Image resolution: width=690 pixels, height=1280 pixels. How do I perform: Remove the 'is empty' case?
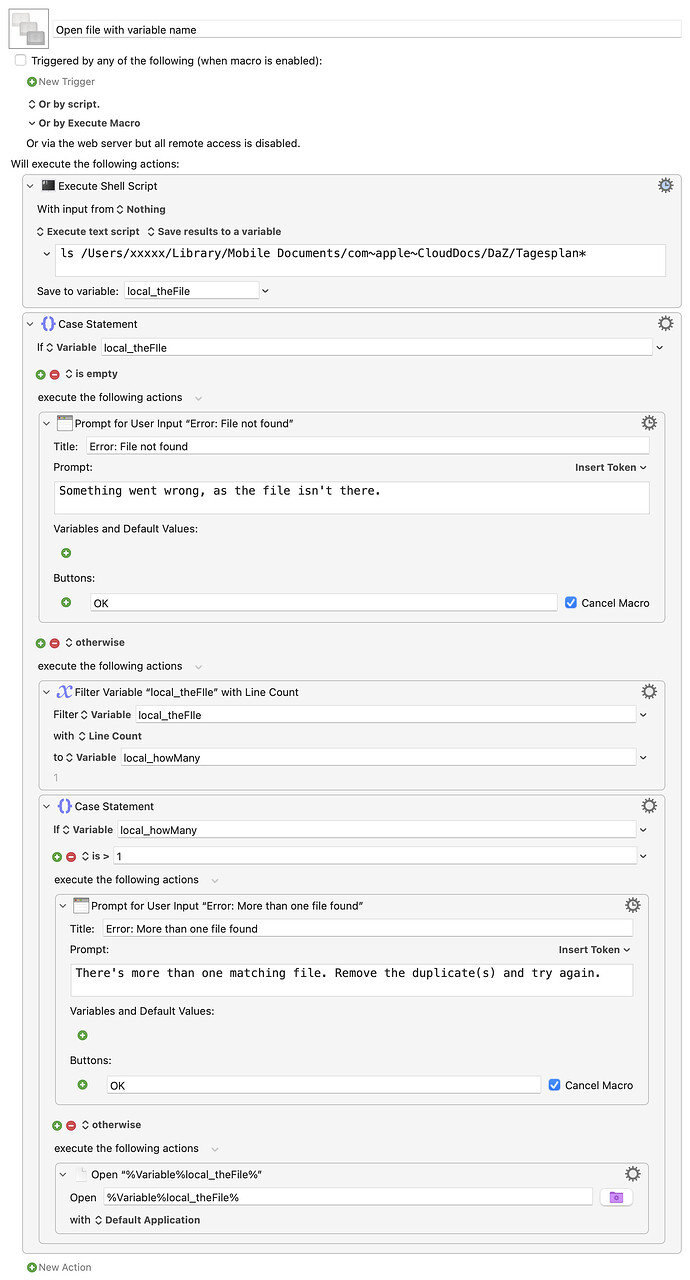point(55,374)
